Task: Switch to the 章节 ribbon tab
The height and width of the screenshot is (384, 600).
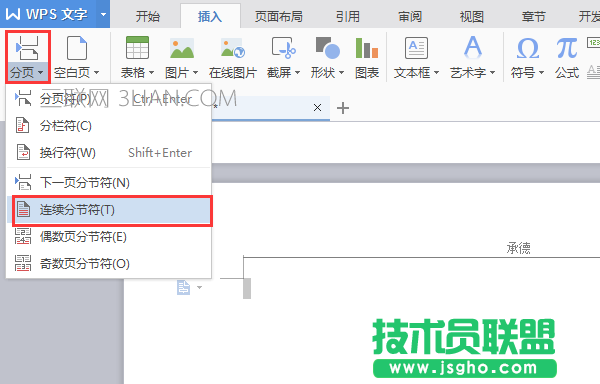Action: pyautogui.click(x=533, y=16)
